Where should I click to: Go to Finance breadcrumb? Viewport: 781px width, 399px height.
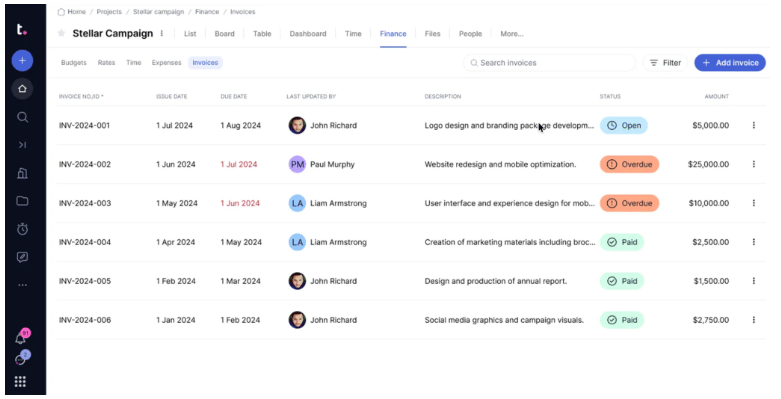coord(207,11)
